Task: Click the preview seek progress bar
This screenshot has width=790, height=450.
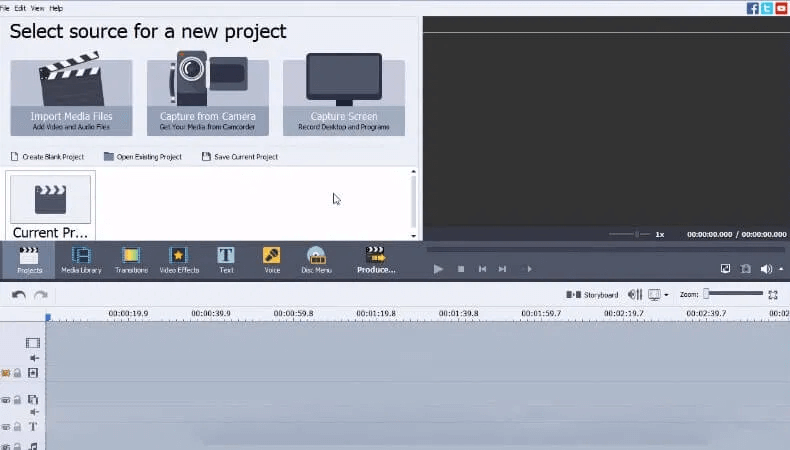Action: click(x=606, y=249)
